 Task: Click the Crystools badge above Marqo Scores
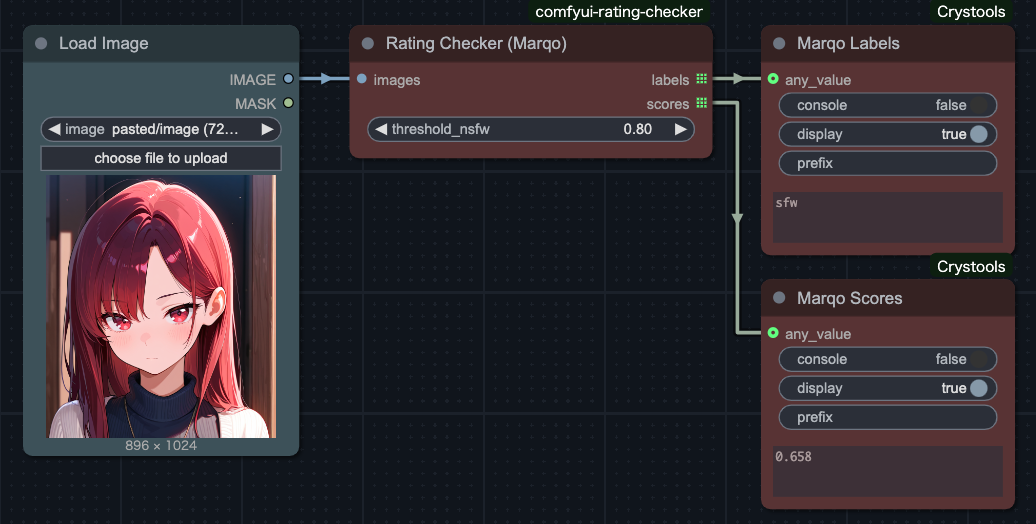[x=971, y=266]
